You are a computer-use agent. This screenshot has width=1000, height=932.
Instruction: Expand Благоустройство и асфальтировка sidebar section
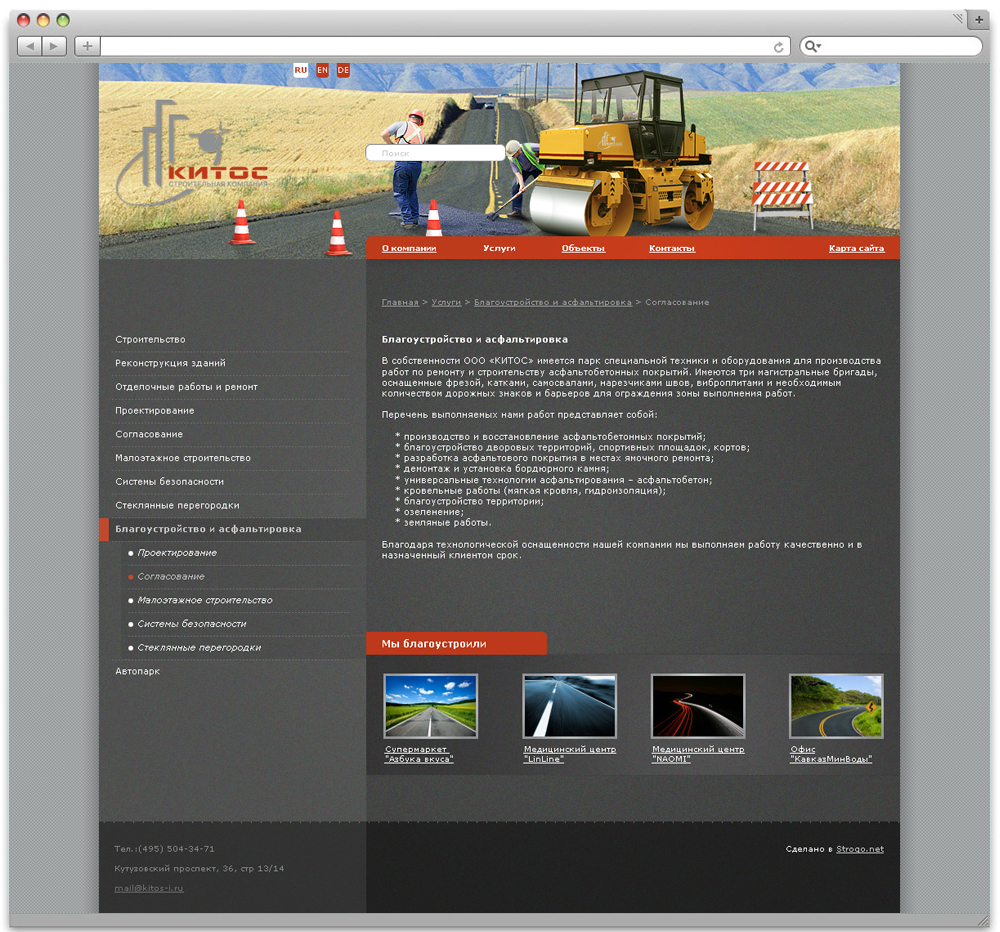208,529
